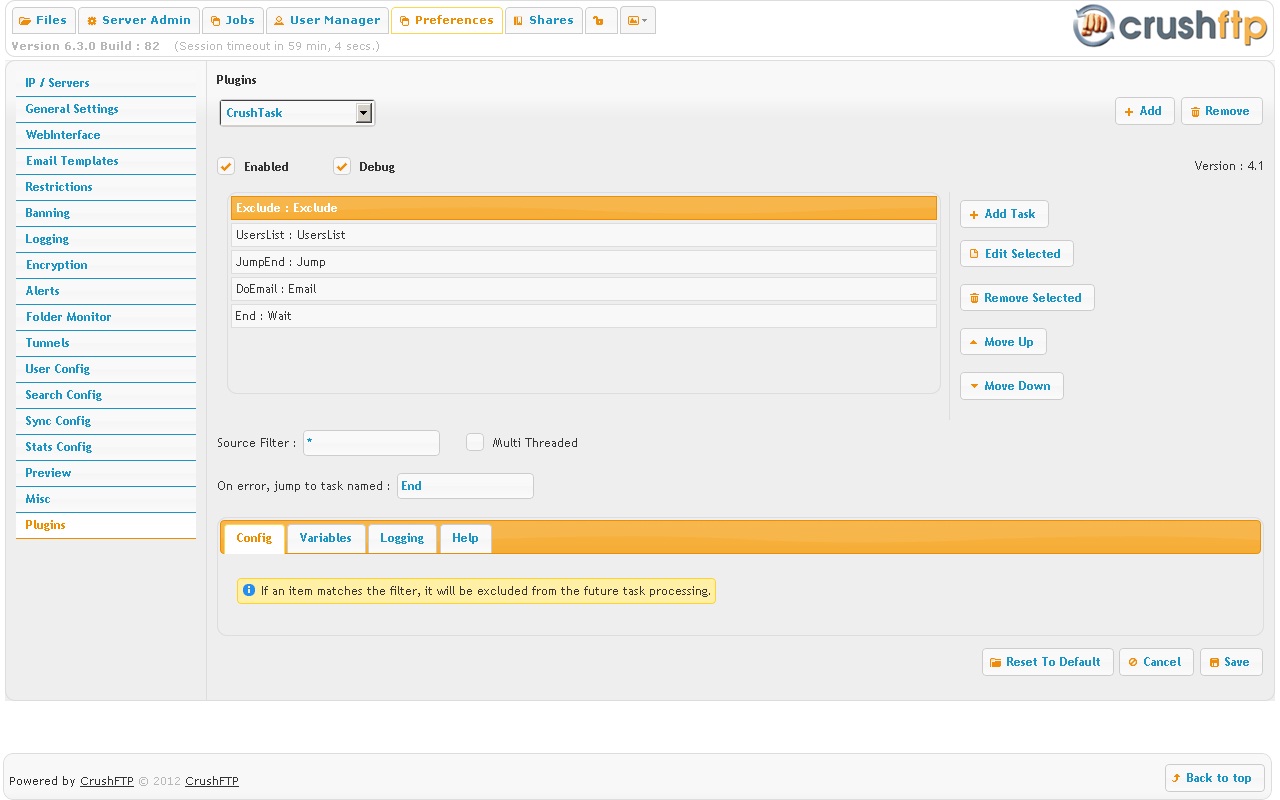Click Remove Selected button
The width and height of the screenshot is (1280, 800).
1027,298
